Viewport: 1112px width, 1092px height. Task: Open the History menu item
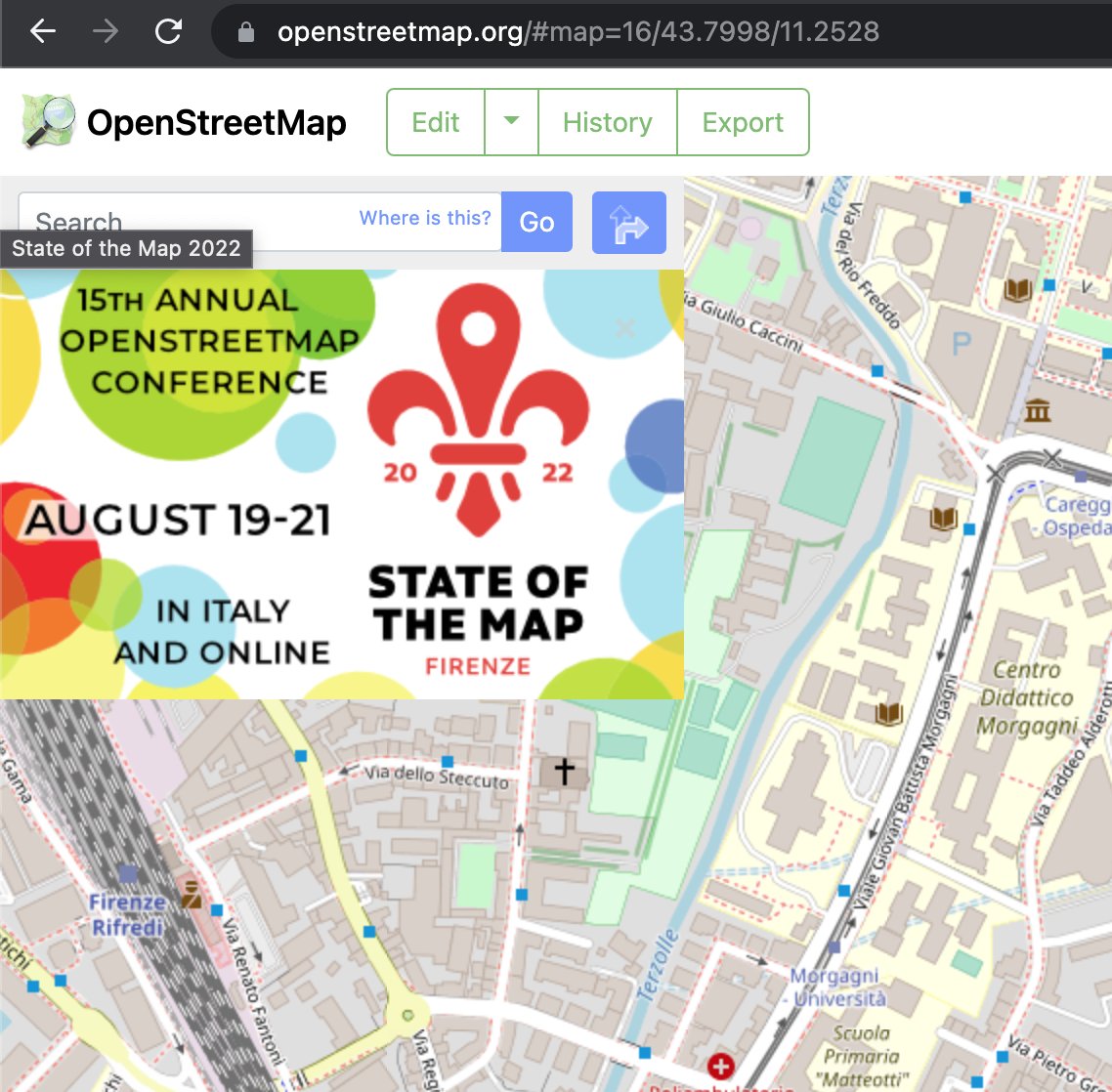607,121
